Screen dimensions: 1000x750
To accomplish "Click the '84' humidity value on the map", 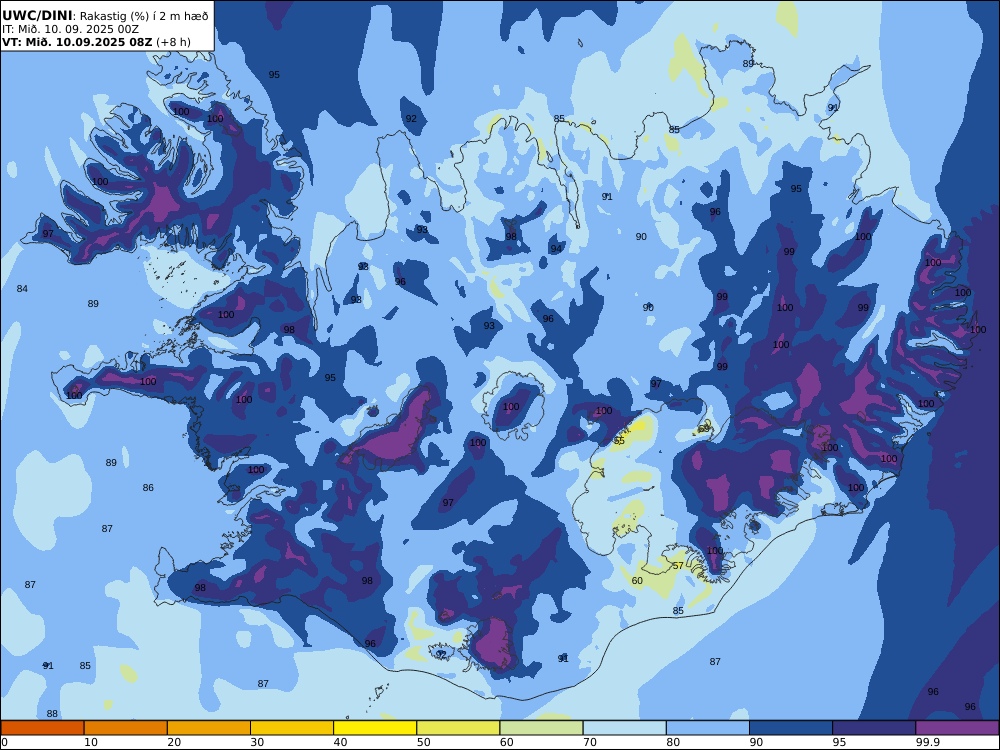I will 22,289.
